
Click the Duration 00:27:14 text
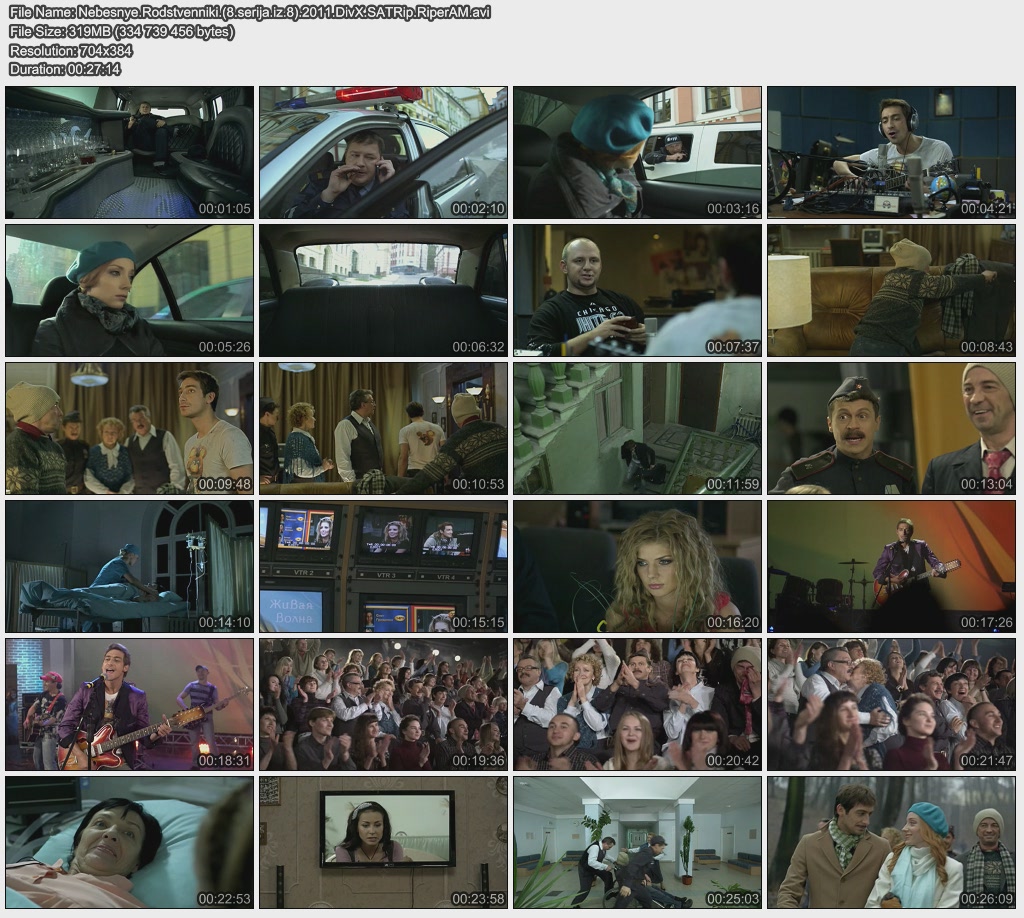[x=65, y=69]
